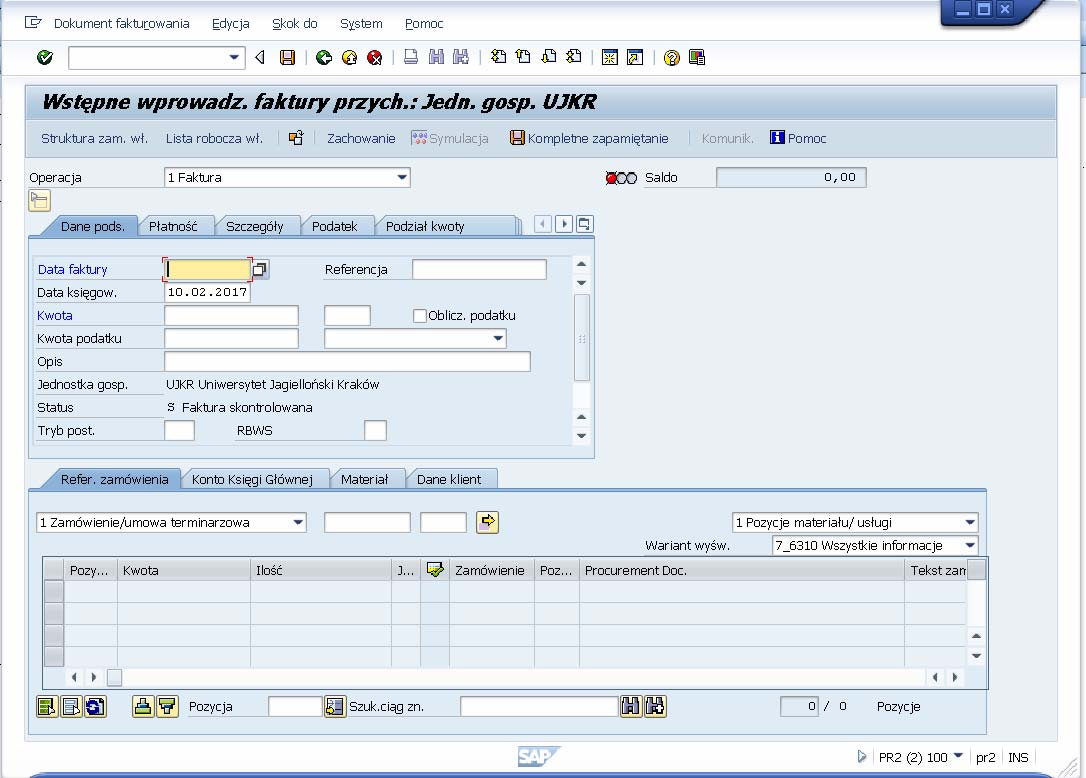Viewport: 1086px width, 778px height.
Task: Switch to the Płatność tab
Action: [173, 227]
